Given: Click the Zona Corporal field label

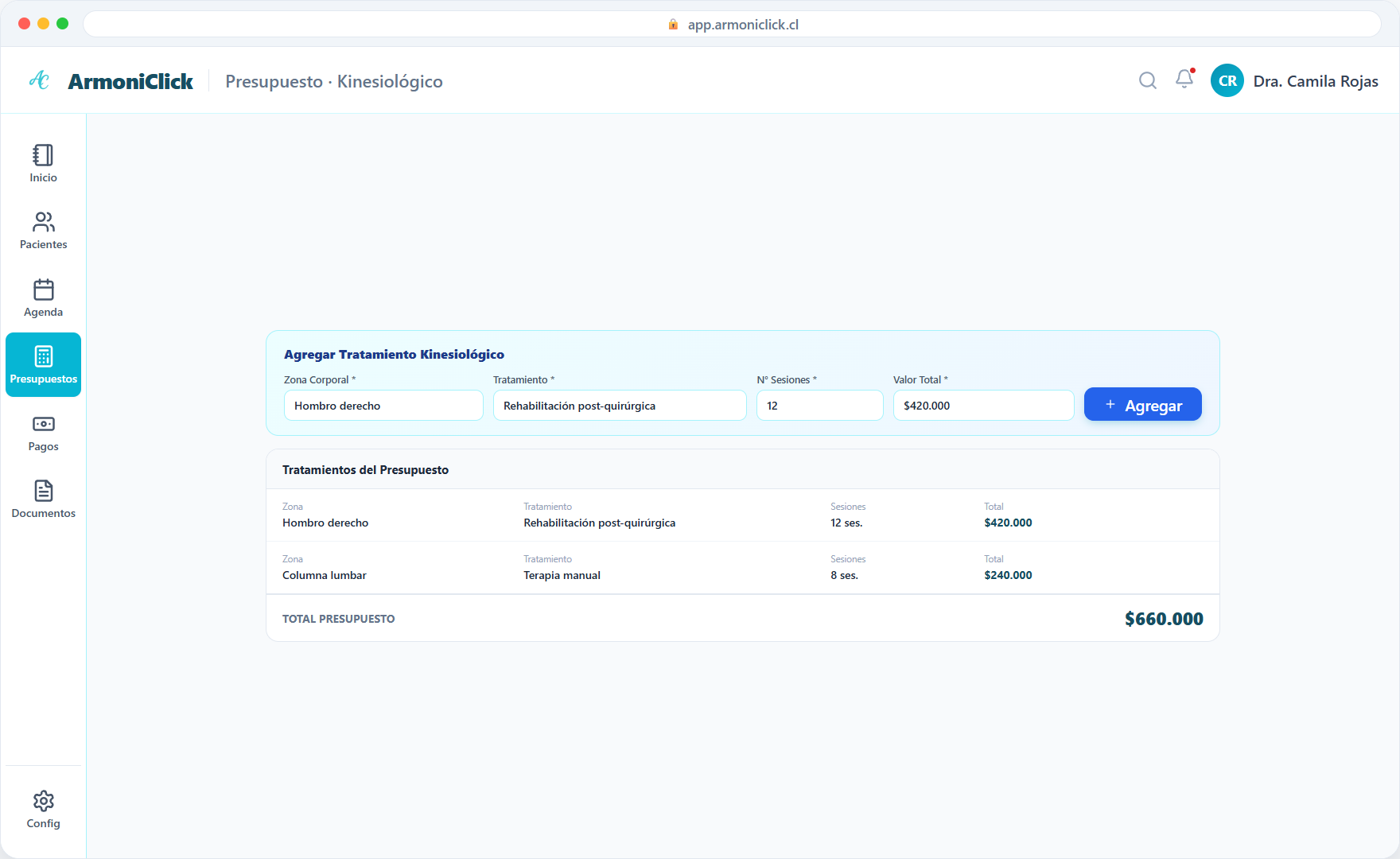Looking at the screenshot, I should tap(319, 380).
